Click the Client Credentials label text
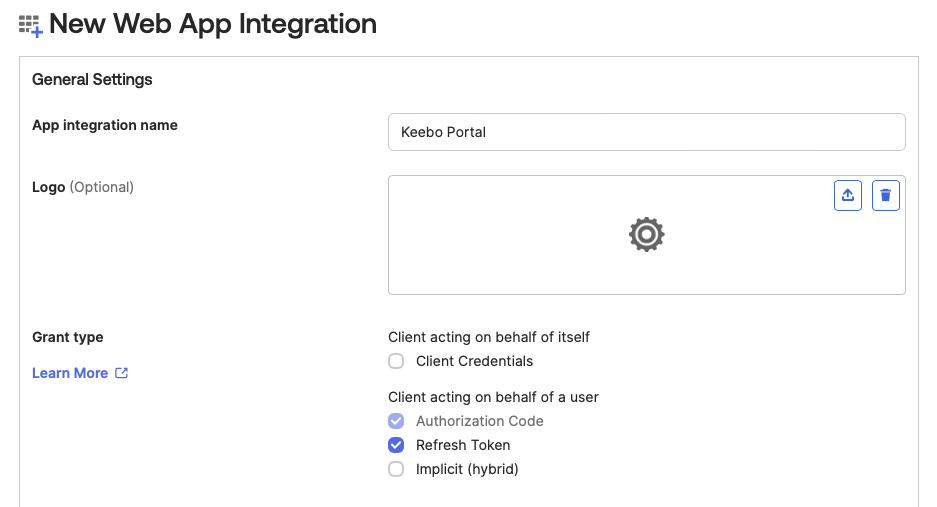Image resolution: width=937 pixels, height=507 pixels. point(474,361)
